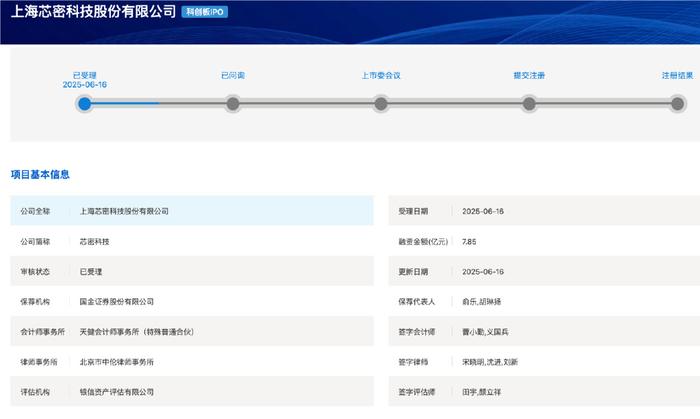This screenshot has height=419, width=700.
Task: Click the 科创板IPO badge in header
Action: tap(204, 12)
